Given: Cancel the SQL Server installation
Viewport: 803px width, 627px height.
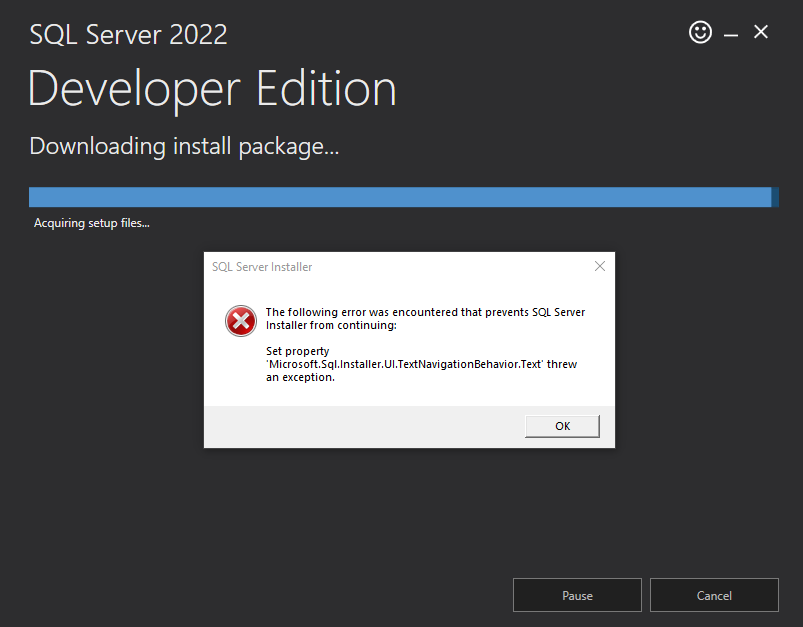Looking at the screenshot, I should point(714,595).
